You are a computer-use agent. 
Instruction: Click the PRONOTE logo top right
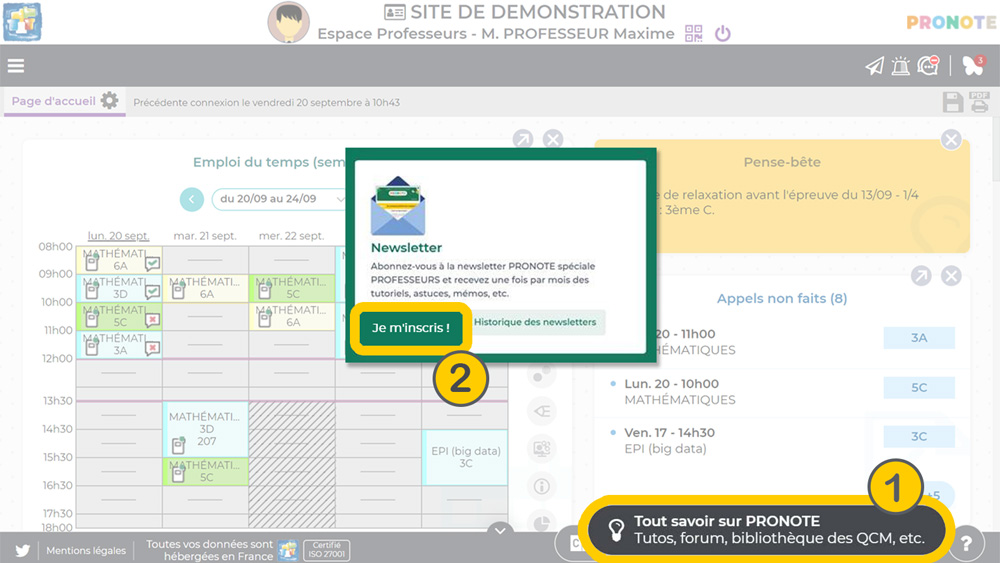point(951,22)
